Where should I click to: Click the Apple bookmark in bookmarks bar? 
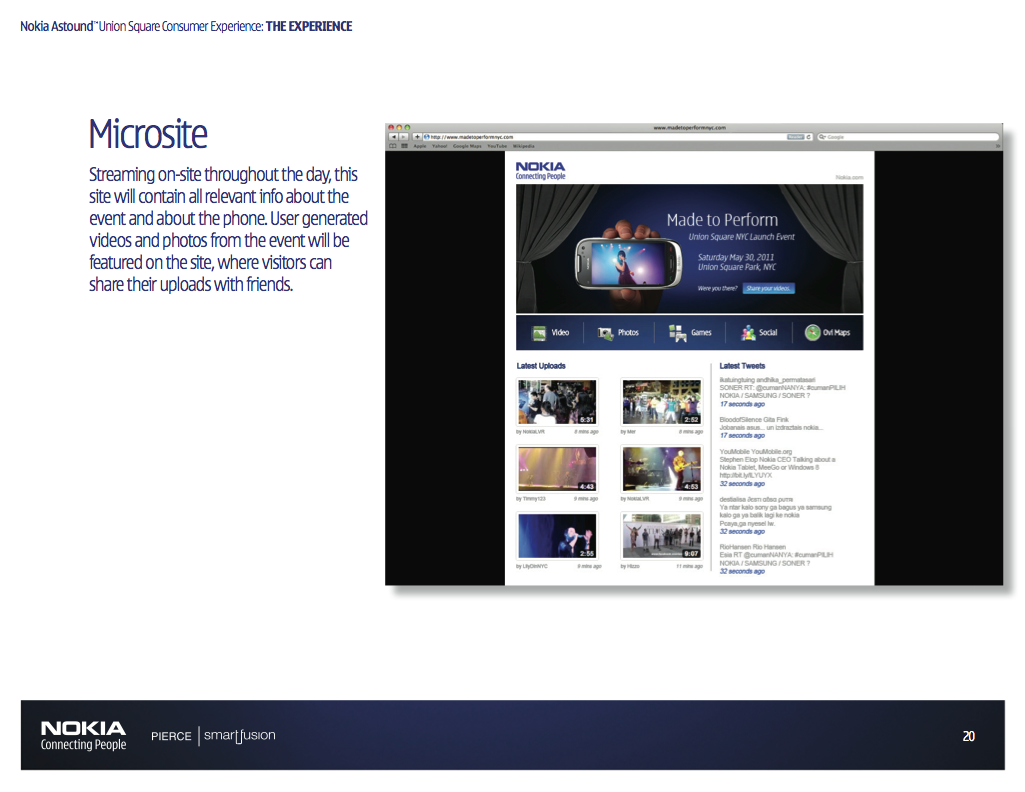420,146
